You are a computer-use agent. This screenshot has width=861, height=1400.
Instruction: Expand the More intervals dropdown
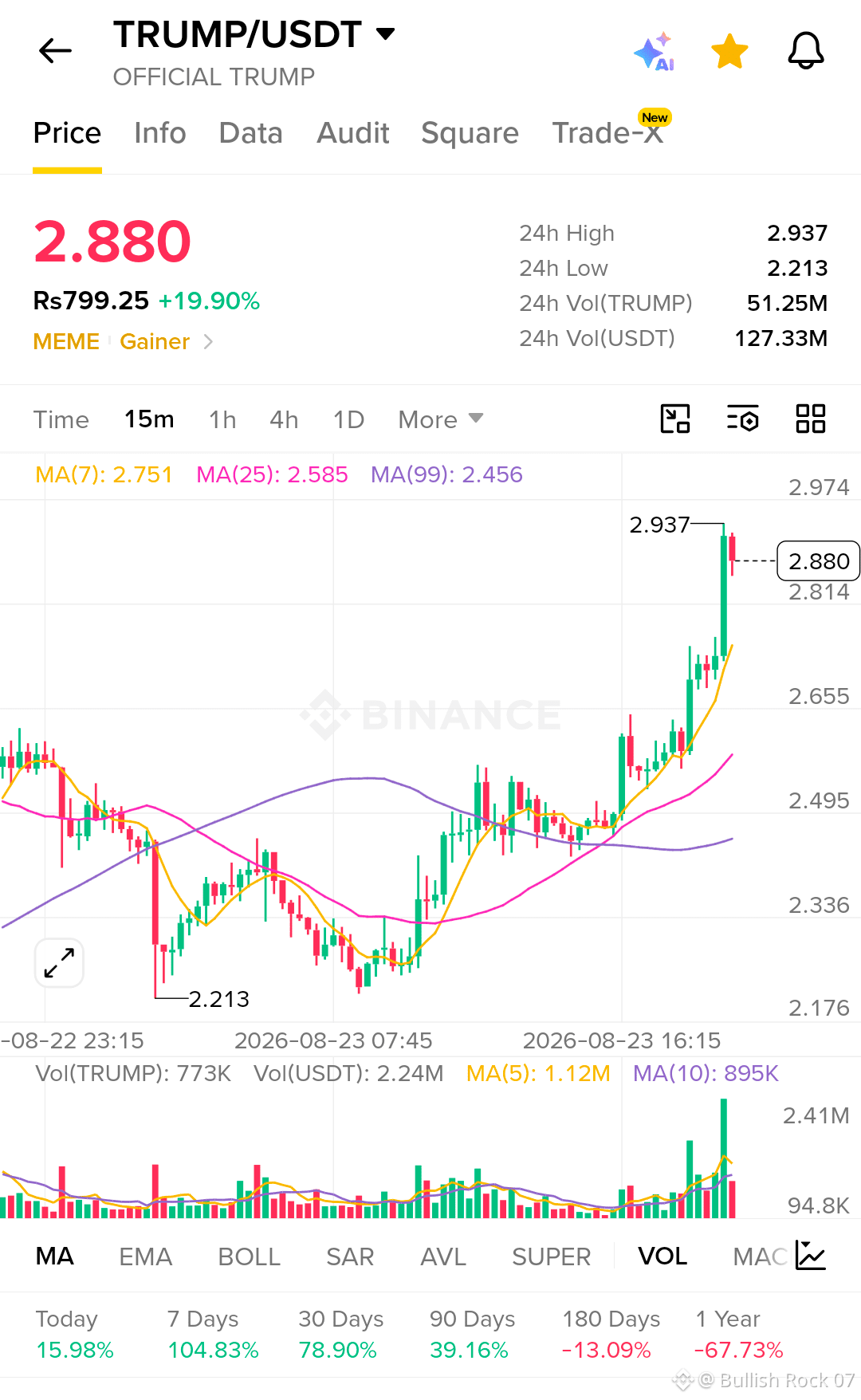coord(441,419)
